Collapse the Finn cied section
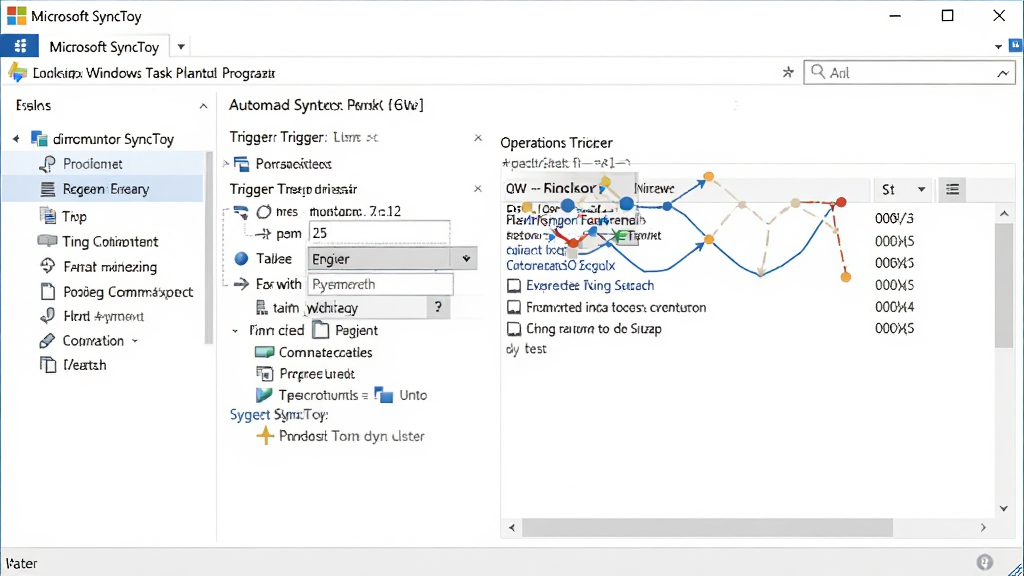The width and height of the screenshot is (1024, 576). [x=235, y=331]
